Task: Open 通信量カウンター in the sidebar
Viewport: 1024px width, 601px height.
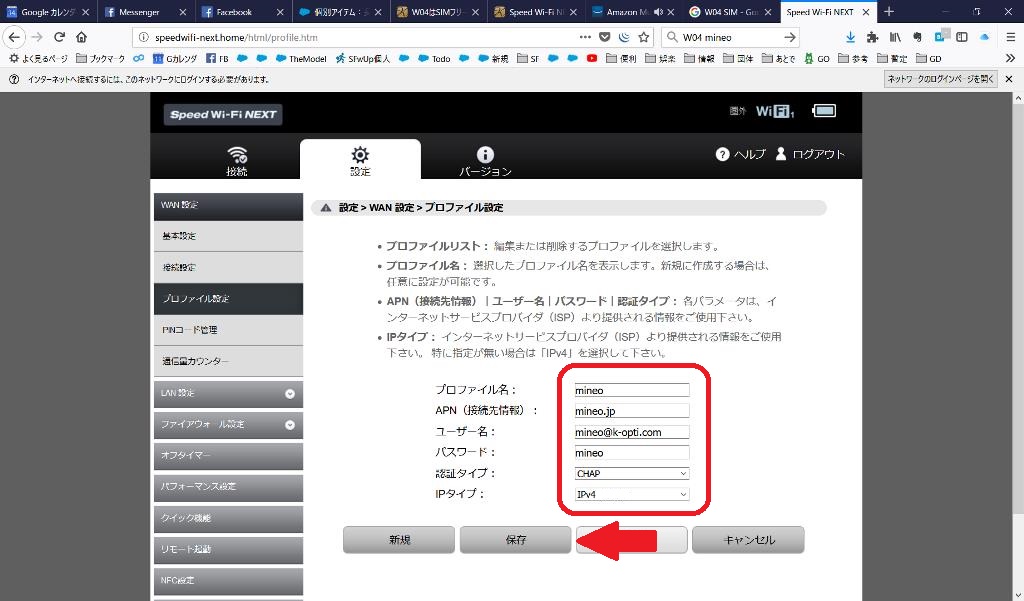Action: tap(228, 361)
